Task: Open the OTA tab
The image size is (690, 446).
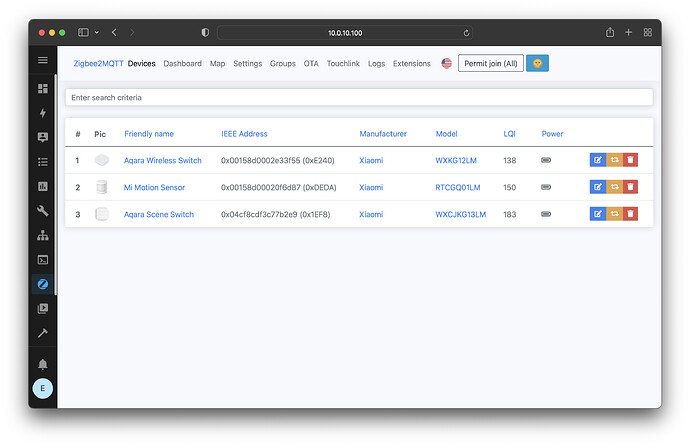Action: pos(311,64)
